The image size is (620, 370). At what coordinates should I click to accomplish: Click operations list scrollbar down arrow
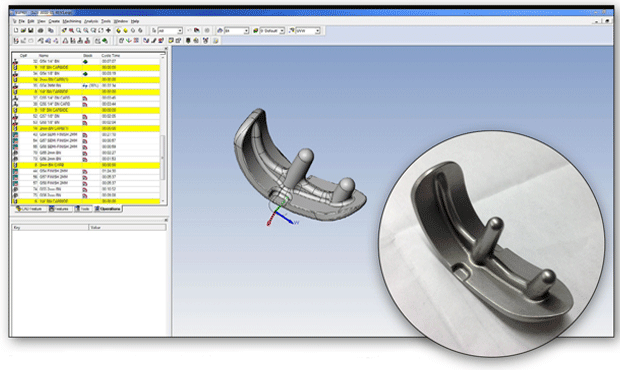[x=163, y=201]
